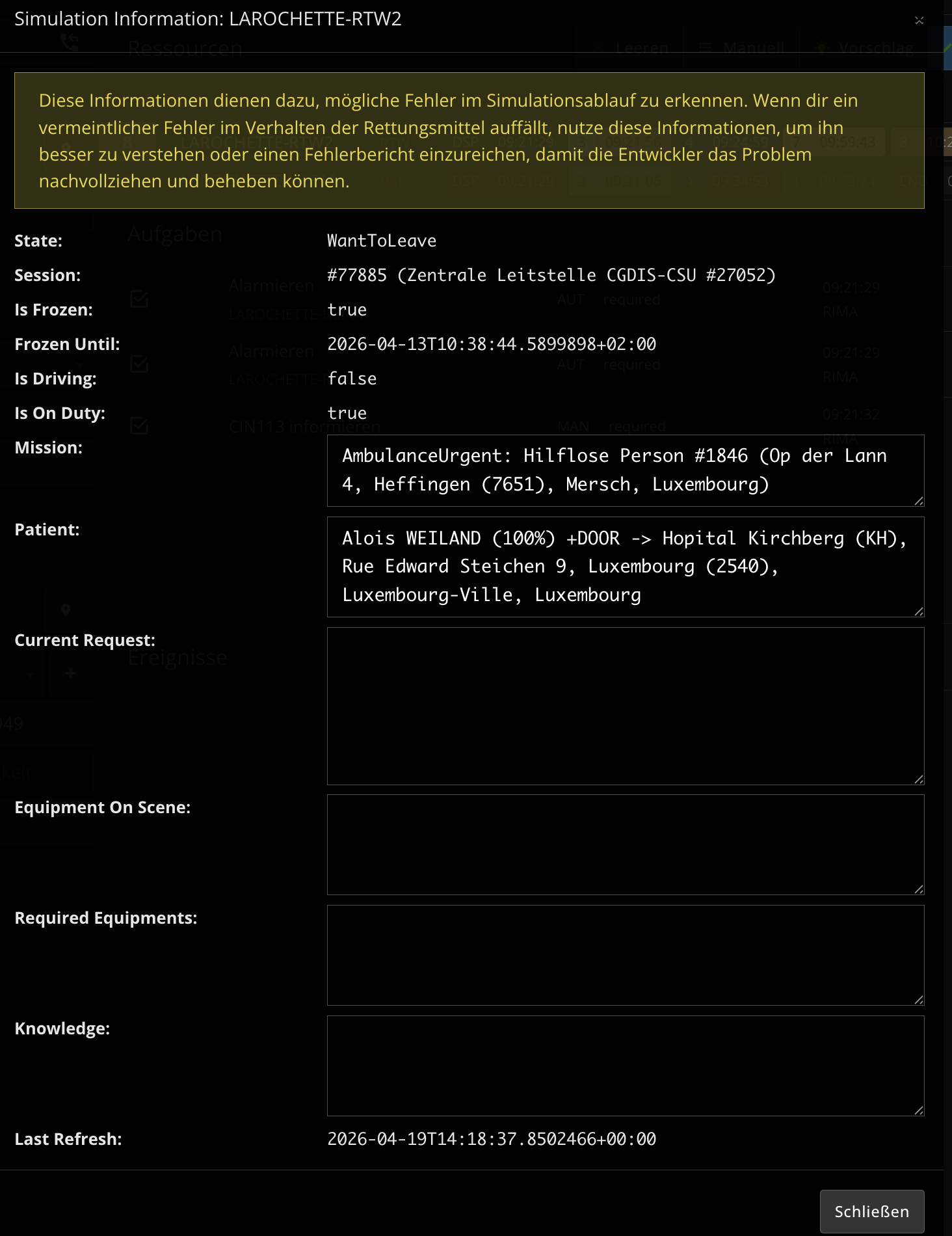Click the Current Request resize grip
The image size is (952, 1236).
coord(918,779)
